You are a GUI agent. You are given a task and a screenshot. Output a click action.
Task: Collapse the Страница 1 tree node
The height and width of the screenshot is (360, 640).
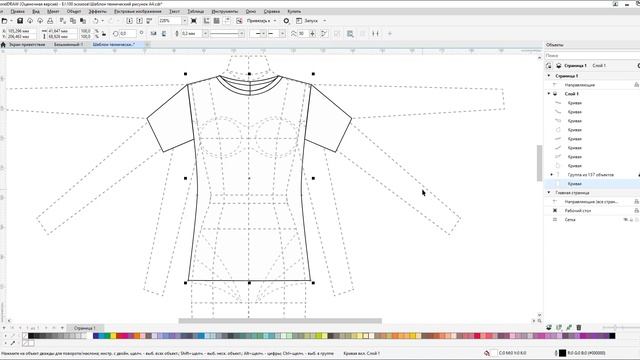[549, 76]
